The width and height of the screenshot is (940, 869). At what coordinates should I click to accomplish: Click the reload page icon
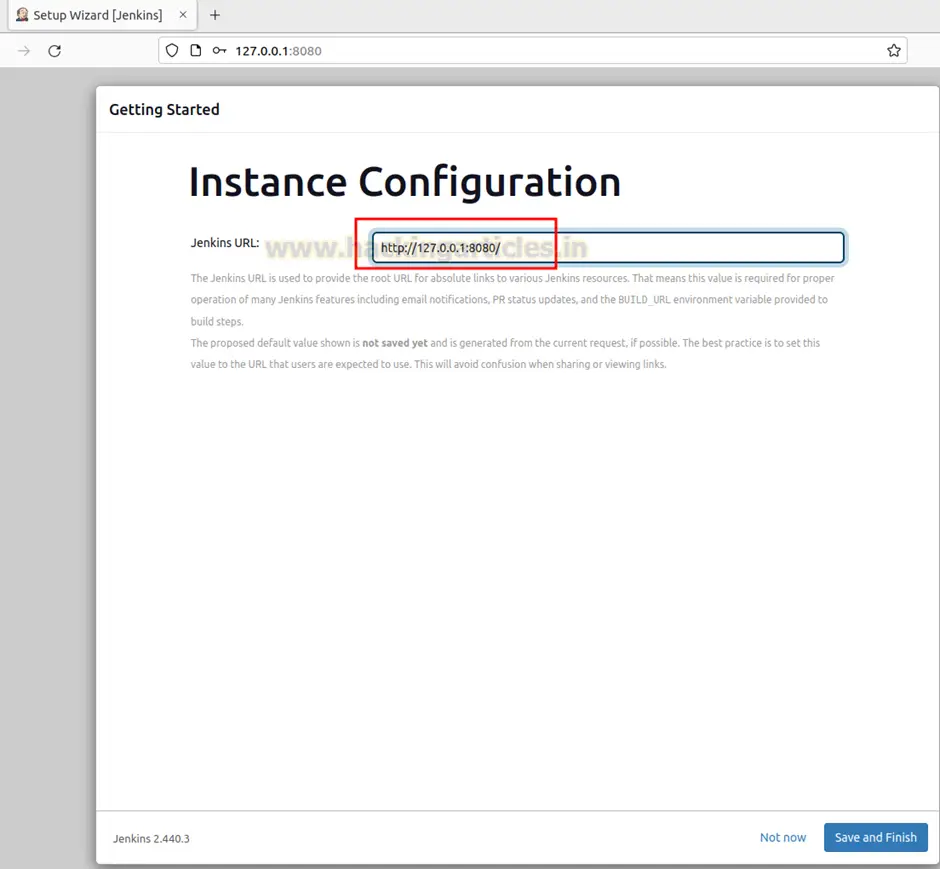[55, 51]
